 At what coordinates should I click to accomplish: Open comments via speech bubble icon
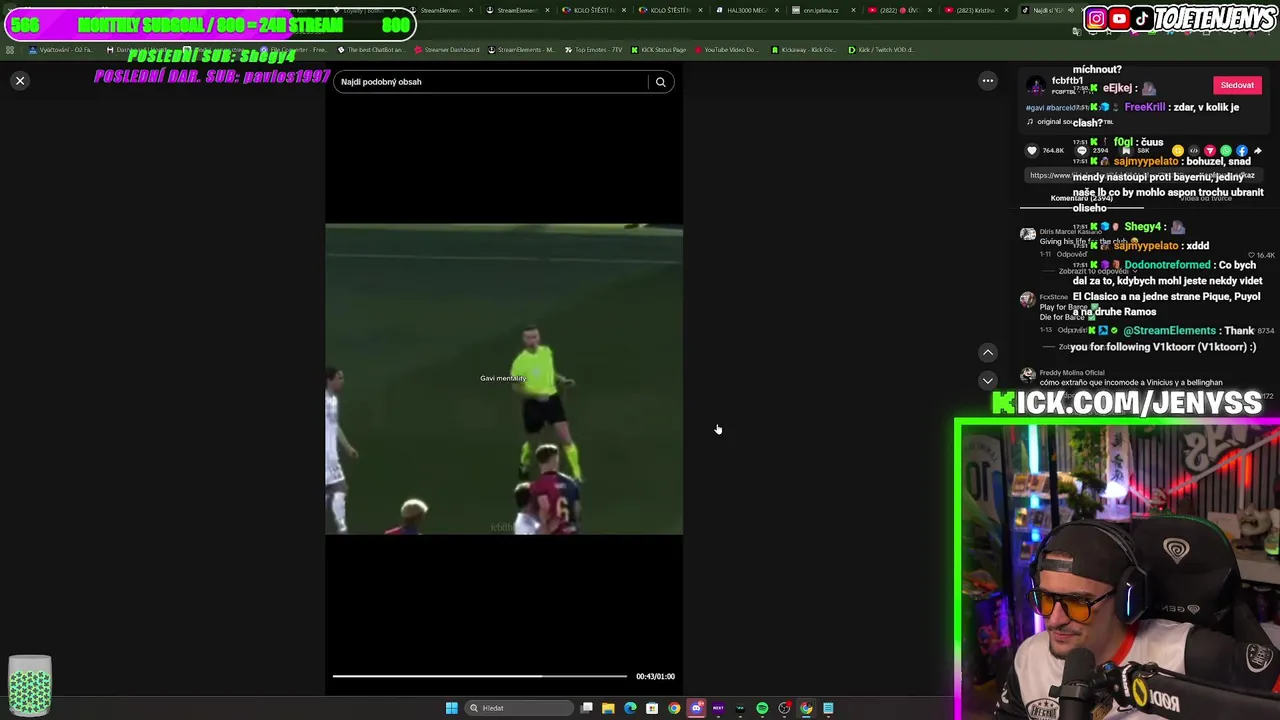pos(1082,151)
